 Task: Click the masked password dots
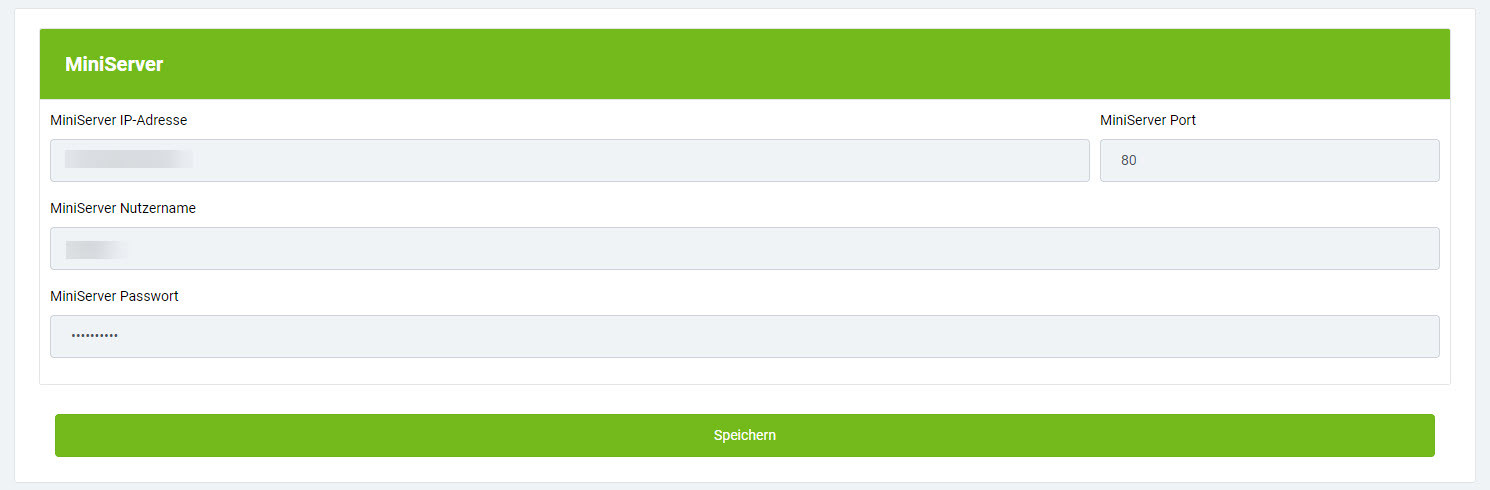pyautogui.click(x=94, y=337)
